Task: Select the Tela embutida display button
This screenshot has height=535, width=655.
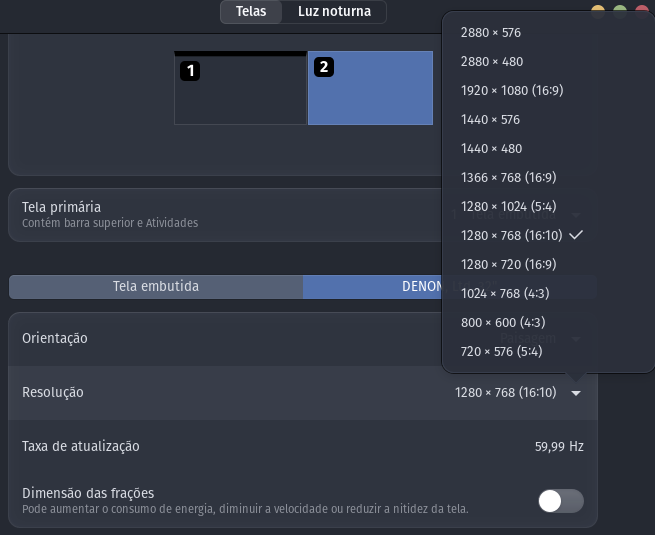Action: (x=156, y=287)
